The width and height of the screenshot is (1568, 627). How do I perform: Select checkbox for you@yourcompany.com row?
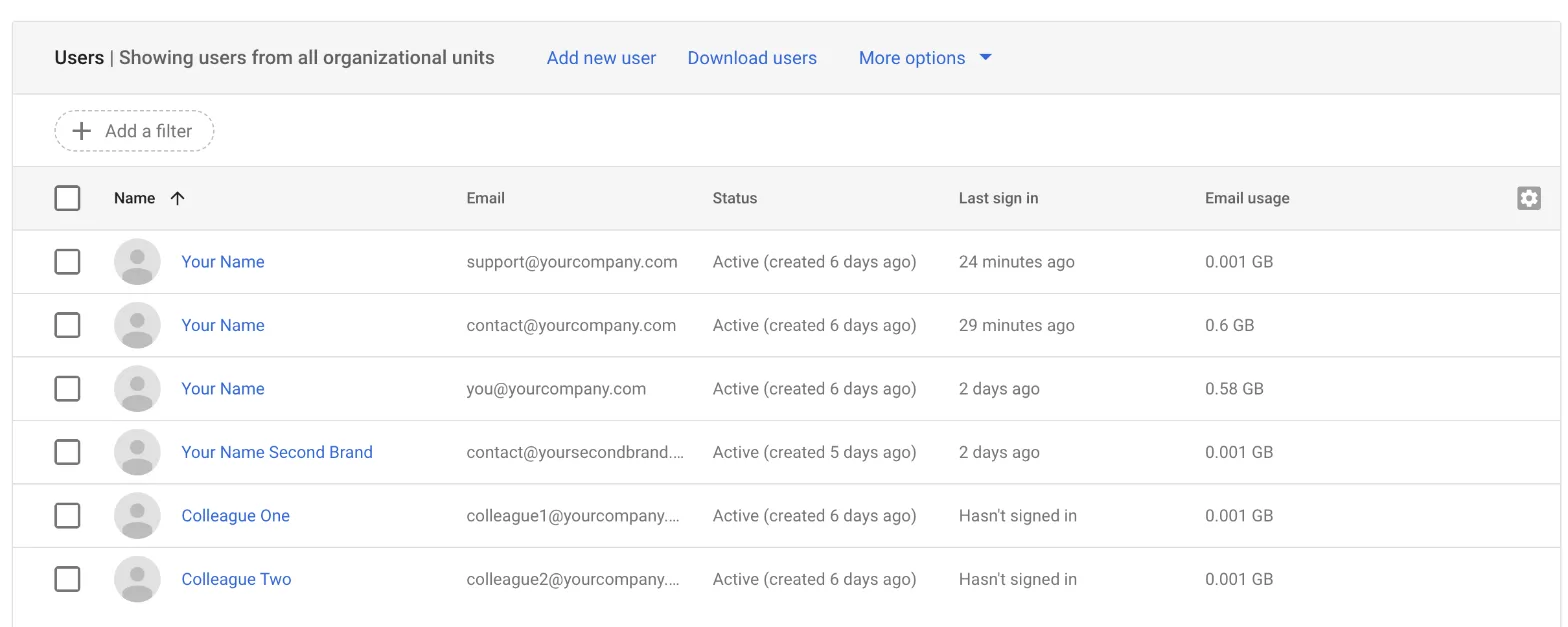click(x=67, y=389)
